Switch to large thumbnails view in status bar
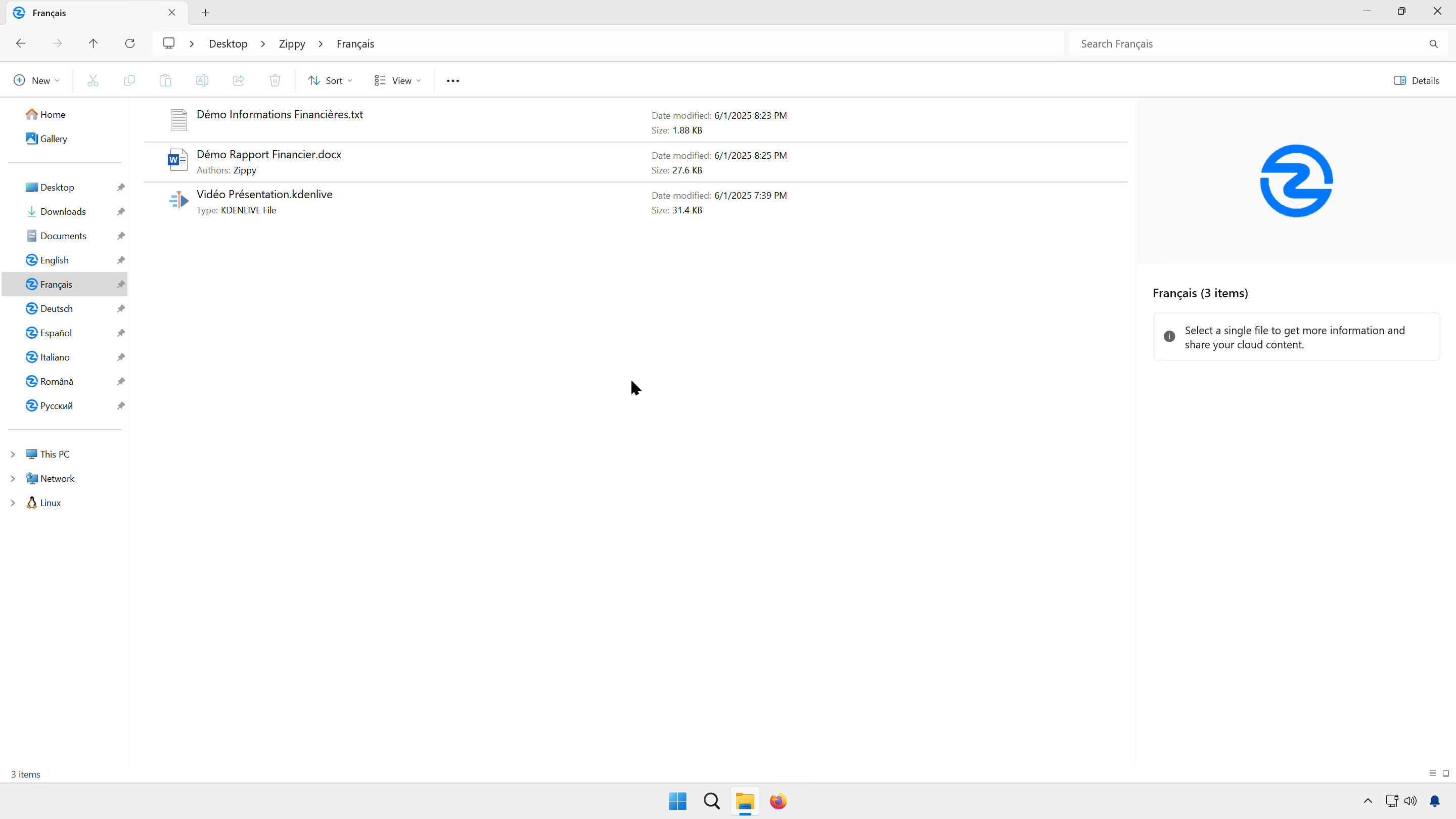The width and height of the screenshot is (1456, 819). (x=1445, y=773)
